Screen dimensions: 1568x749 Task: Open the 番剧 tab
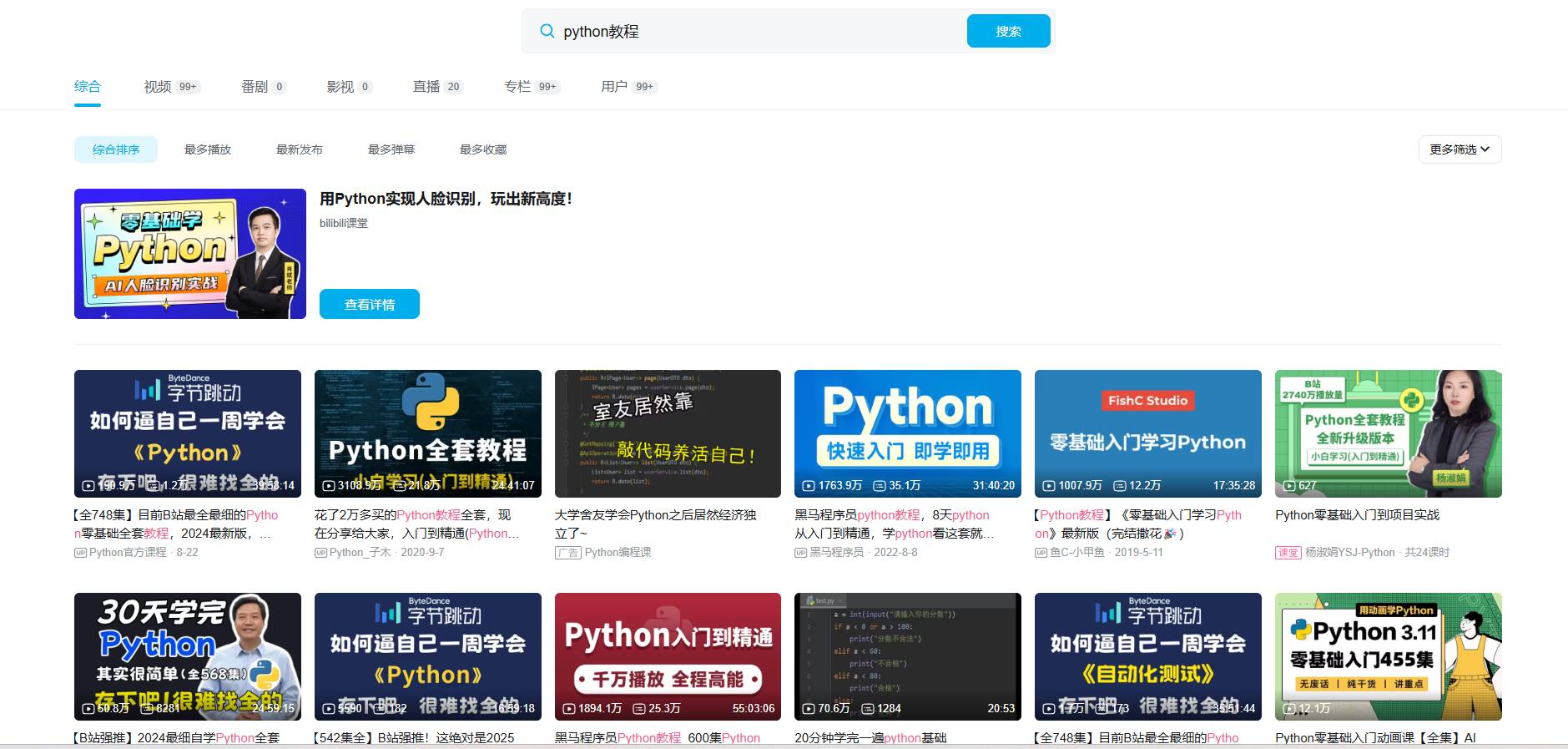(x=264, y=87)
